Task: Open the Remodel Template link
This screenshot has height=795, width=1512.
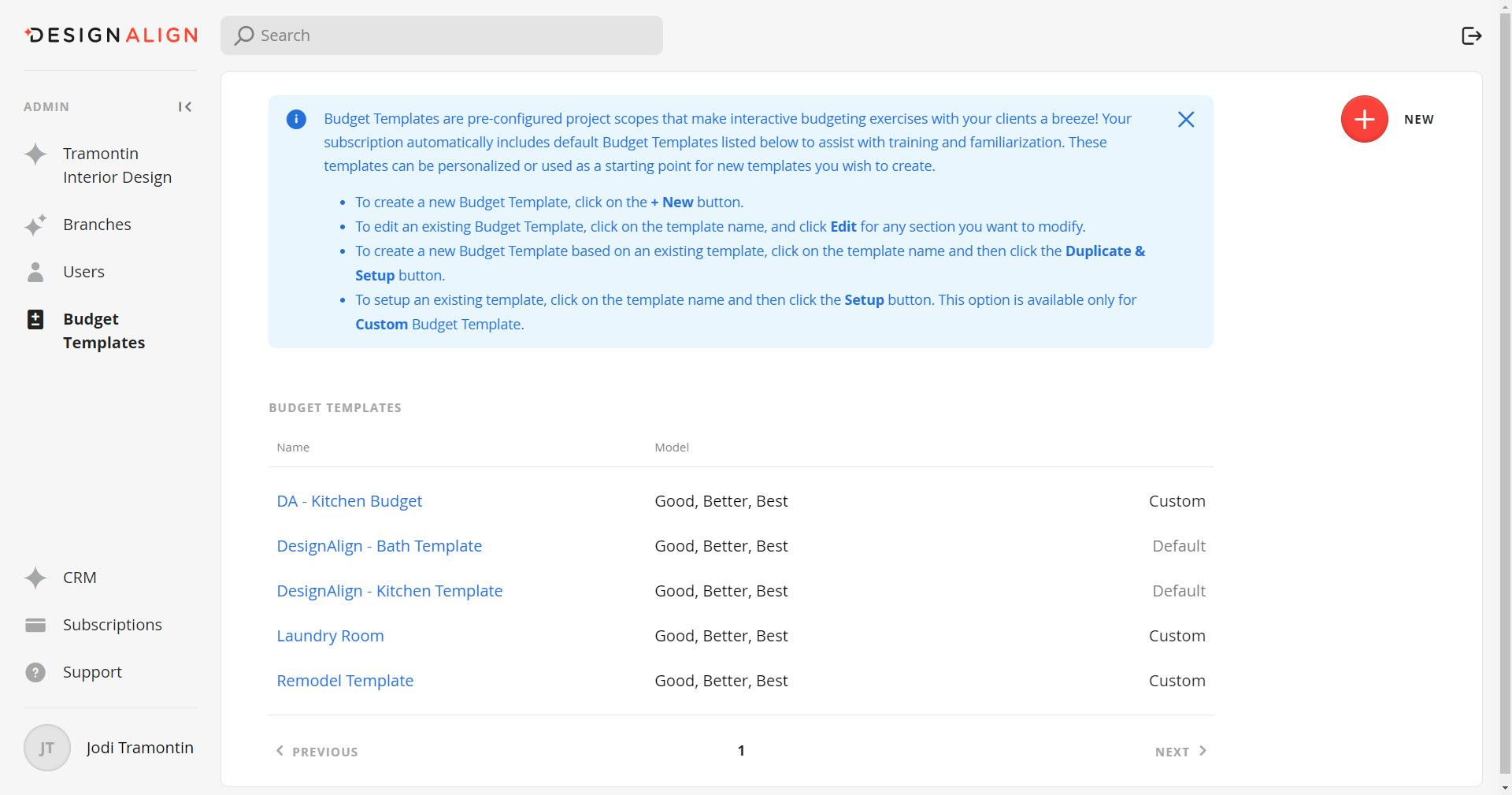Action: (345, 681)
